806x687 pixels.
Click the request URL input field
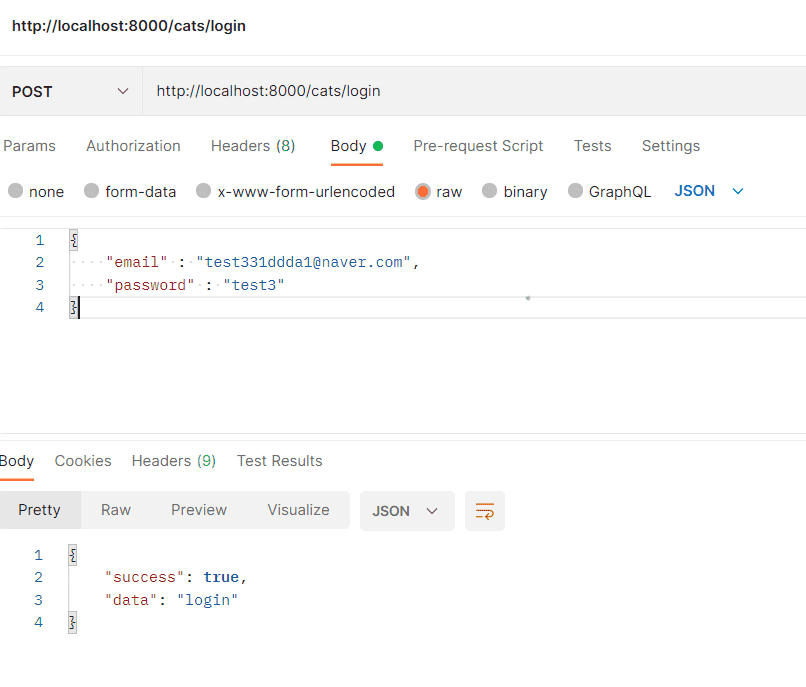click(x=474, y=91)
